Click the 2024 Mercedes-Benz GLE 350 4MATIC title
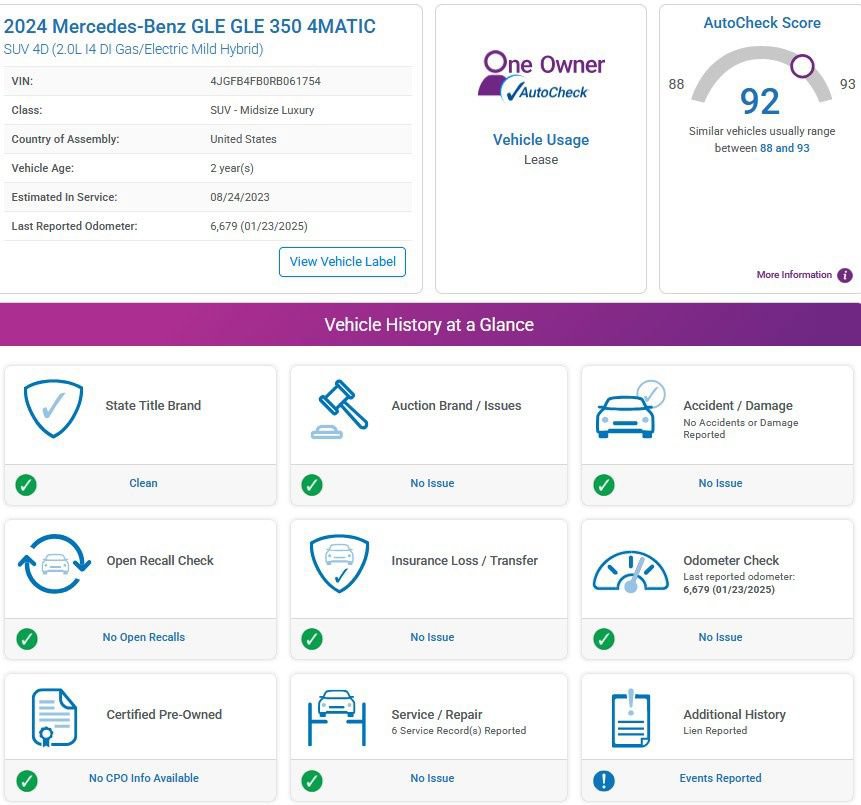 pos(189,26)
